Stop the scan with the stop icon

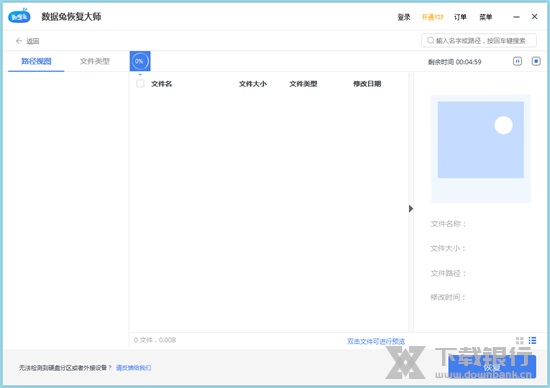pyautogui.click(x=536, y=61)
